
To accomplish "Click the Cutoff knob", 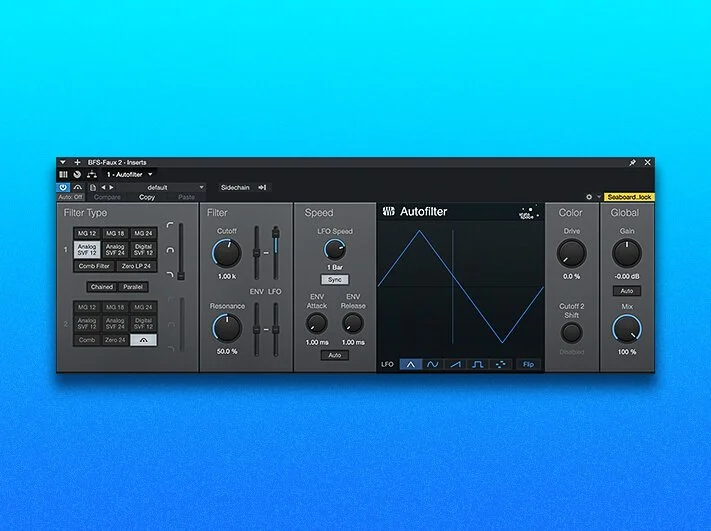I will (x=227, y=253).
